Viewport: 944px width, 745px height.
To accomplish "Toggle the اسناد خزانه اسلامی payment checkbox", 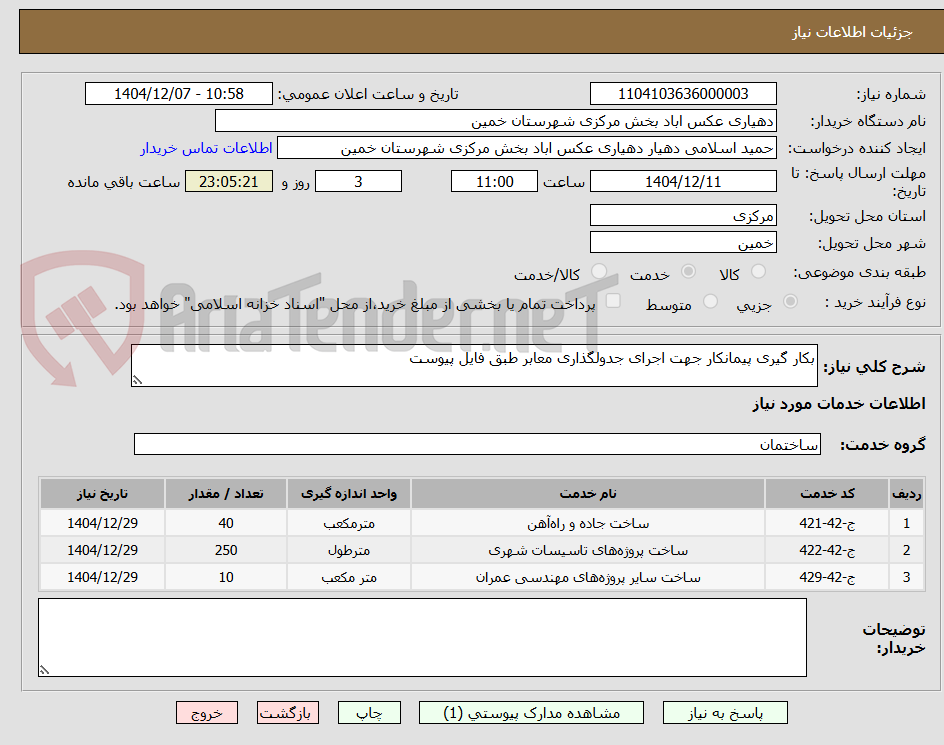I will [x=613, y=301].
